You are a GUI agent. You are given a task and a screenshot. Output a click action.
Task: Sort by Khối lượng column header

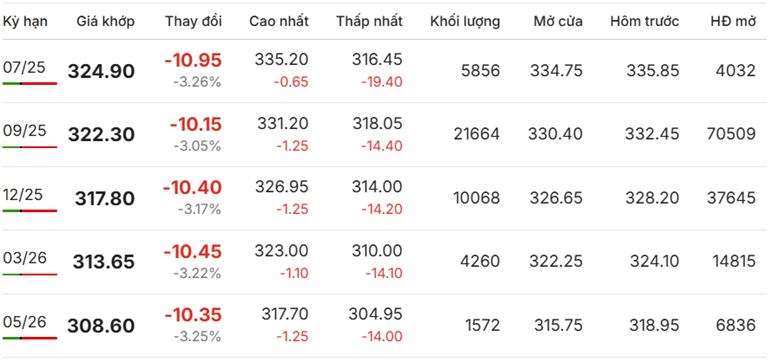click(x=465, y=21)
